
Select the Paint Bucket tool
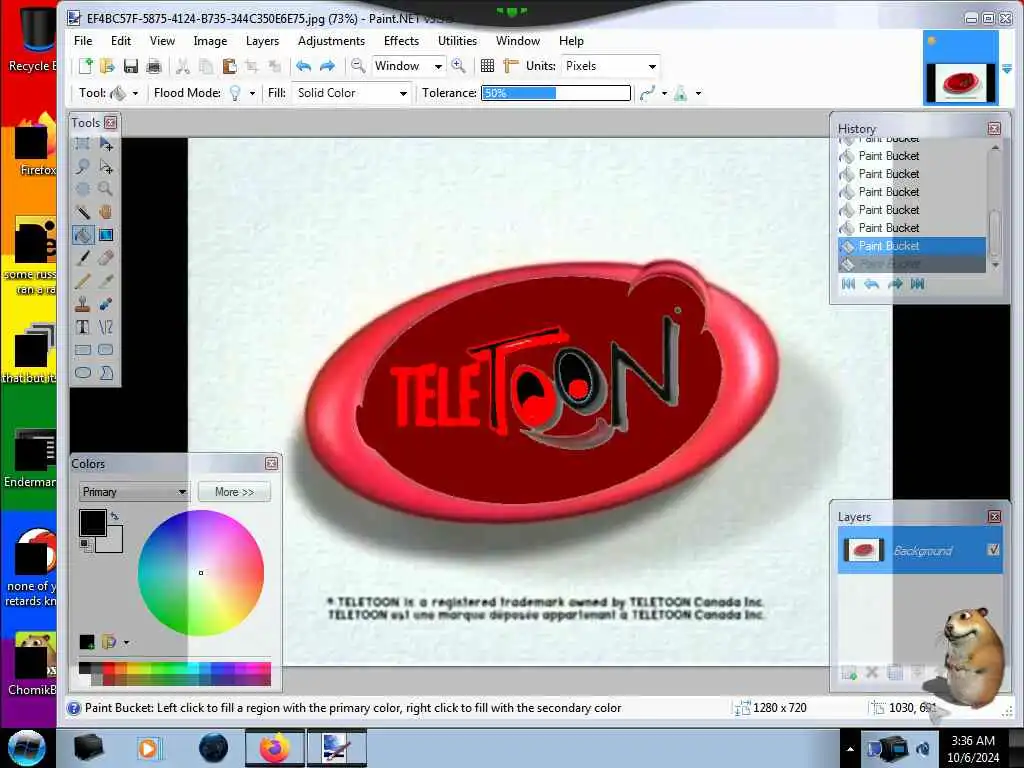click(83, 235)
